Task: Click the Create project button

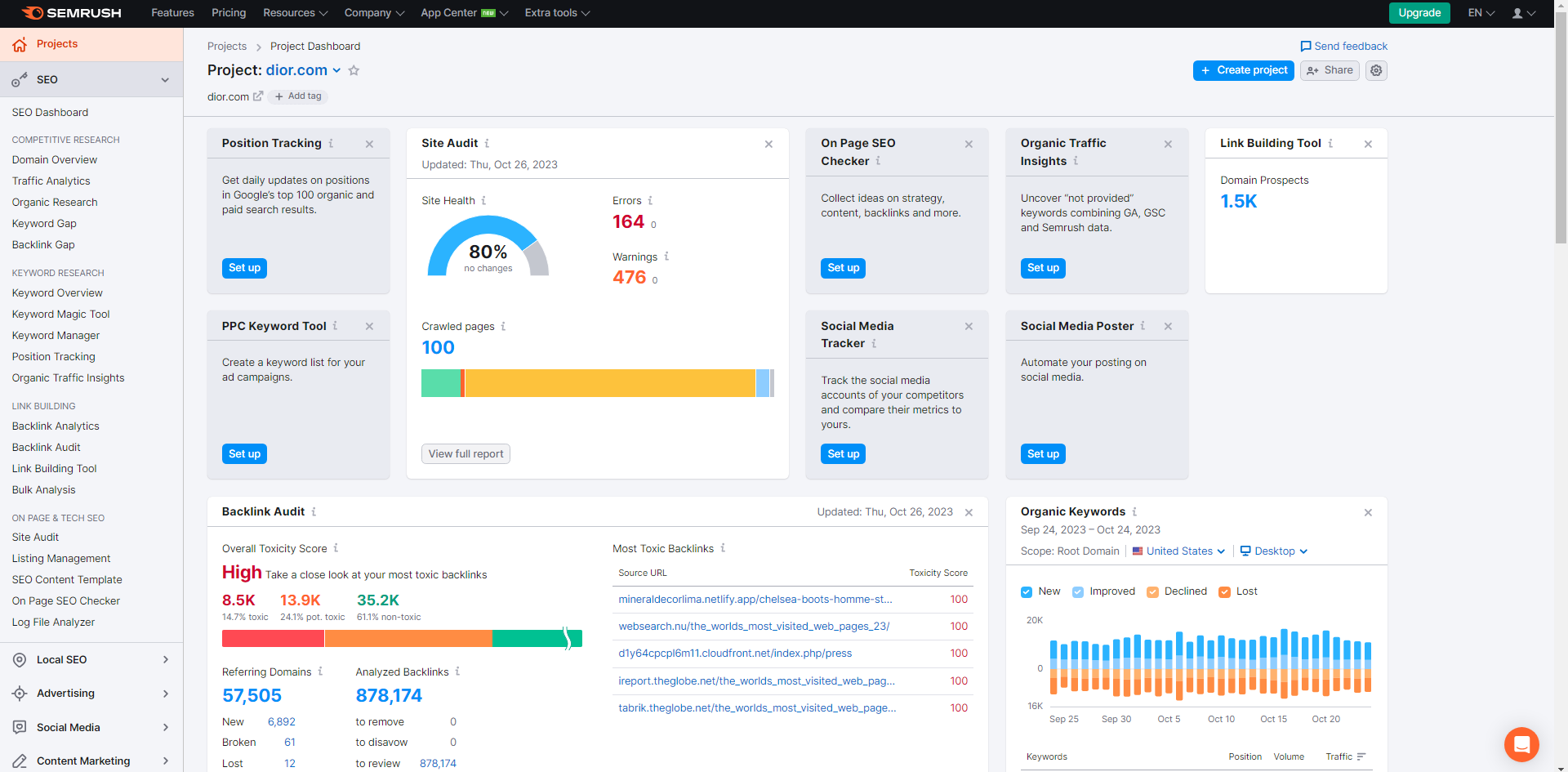Action: [1243, 70]
